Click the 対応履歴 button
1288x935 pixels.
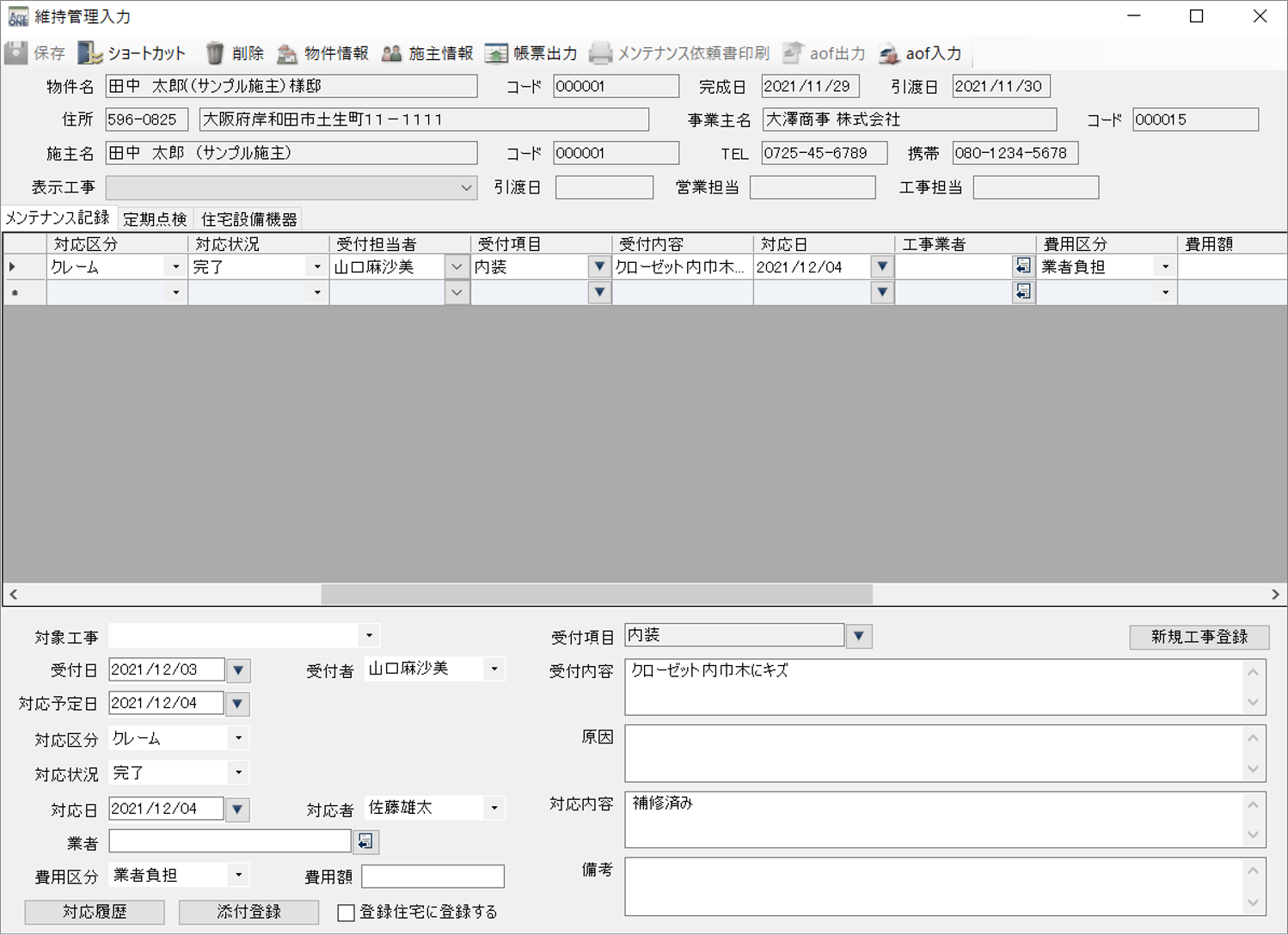pos(95,912)
